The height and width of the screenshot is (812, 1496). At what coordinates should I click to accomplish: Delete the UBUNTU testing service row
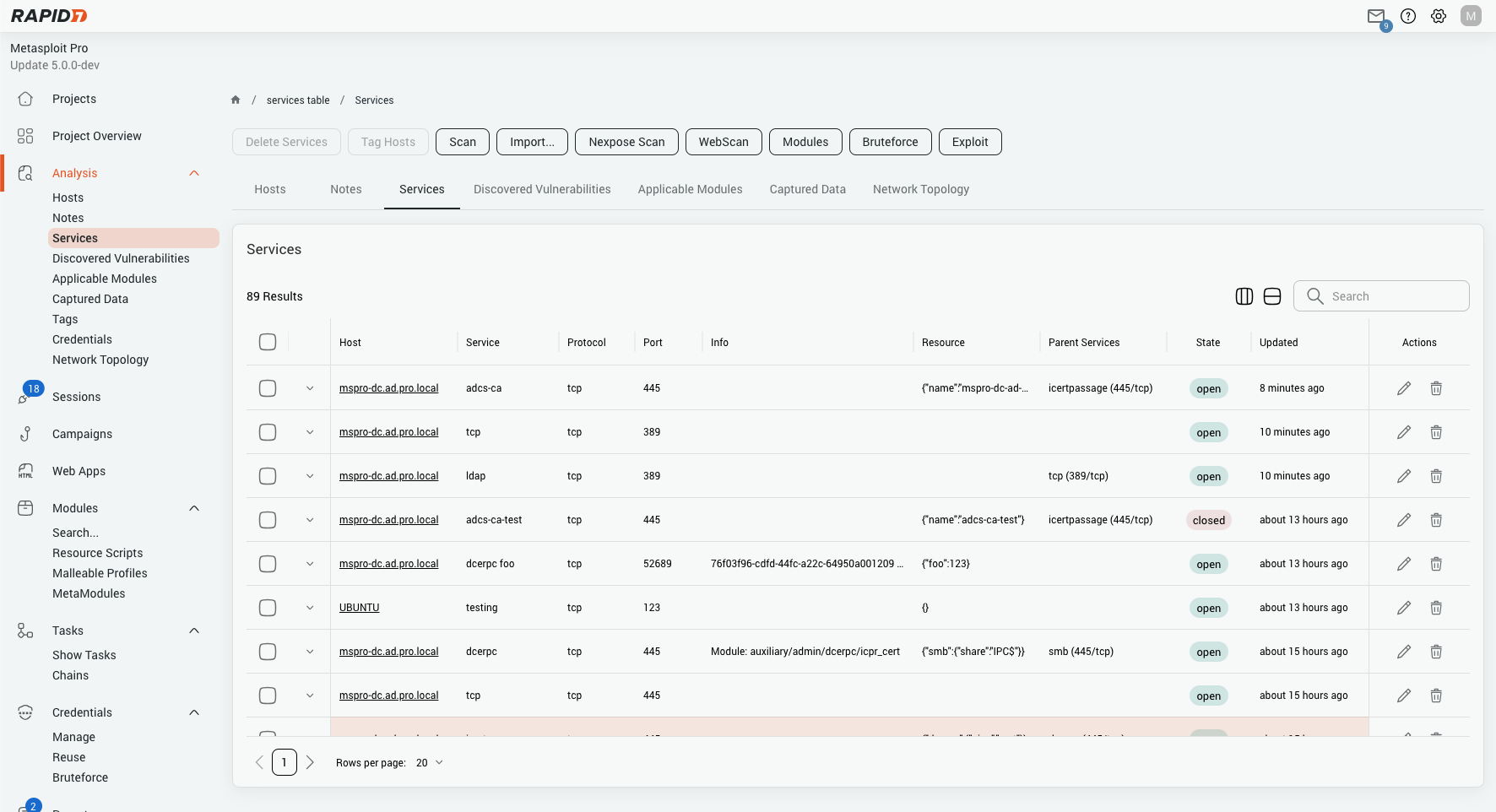[x=1436, y=608]
